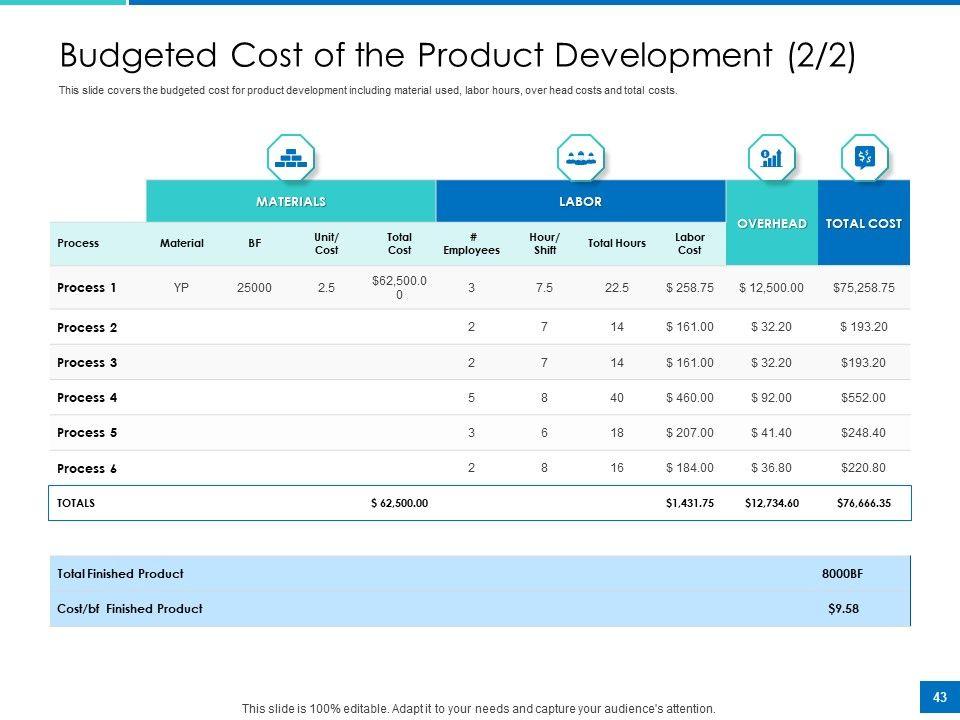Screen dimensions: 960x720
Task: Click the slide number 43 badge
Action: tap(939, 697)
